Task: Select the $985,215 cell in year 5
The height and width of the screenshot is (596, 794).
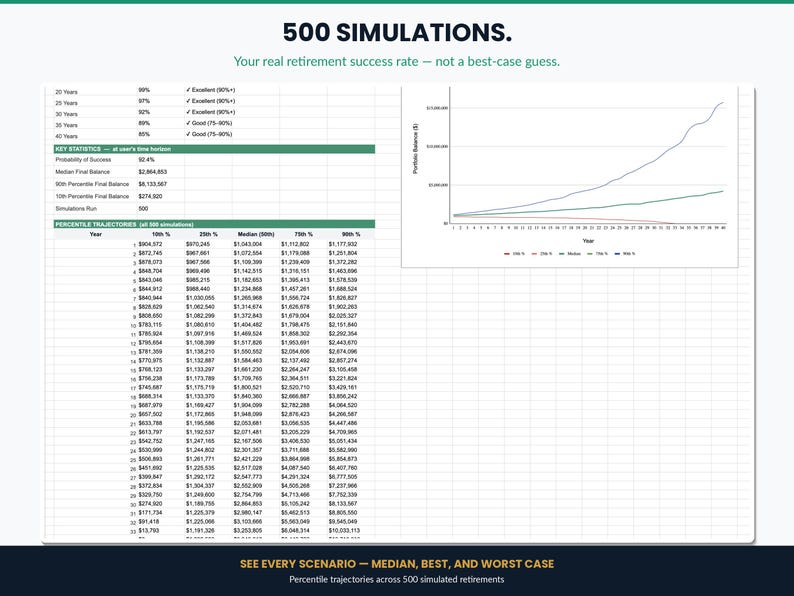Action: tap(198, 280)
